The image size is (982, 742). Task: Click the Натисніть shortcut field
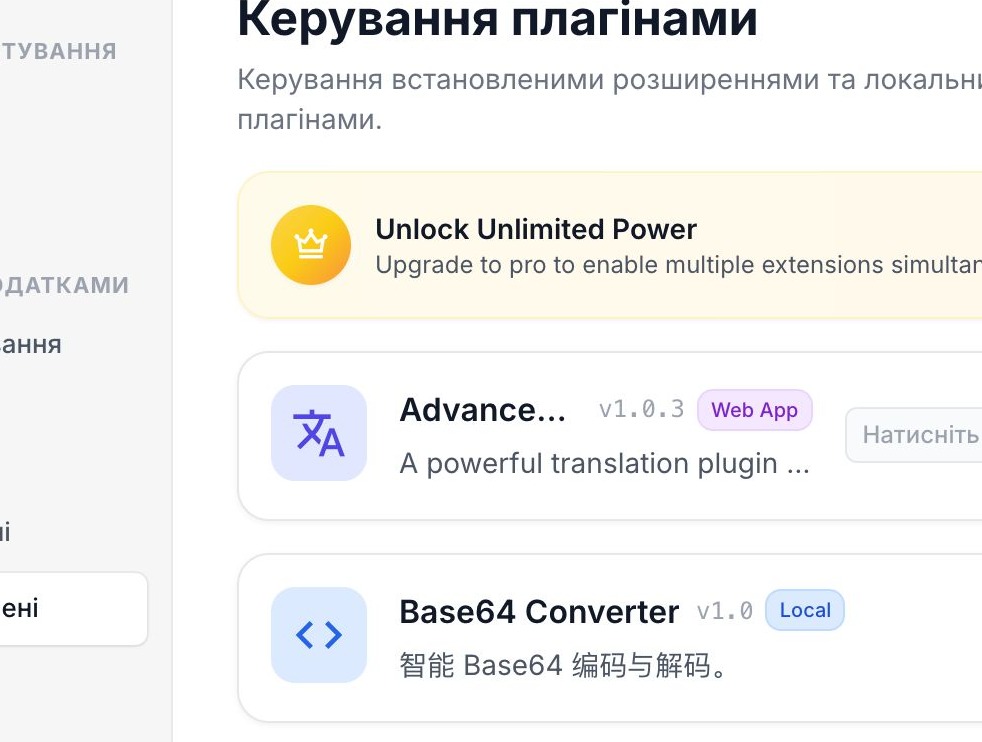click(914, 435)
